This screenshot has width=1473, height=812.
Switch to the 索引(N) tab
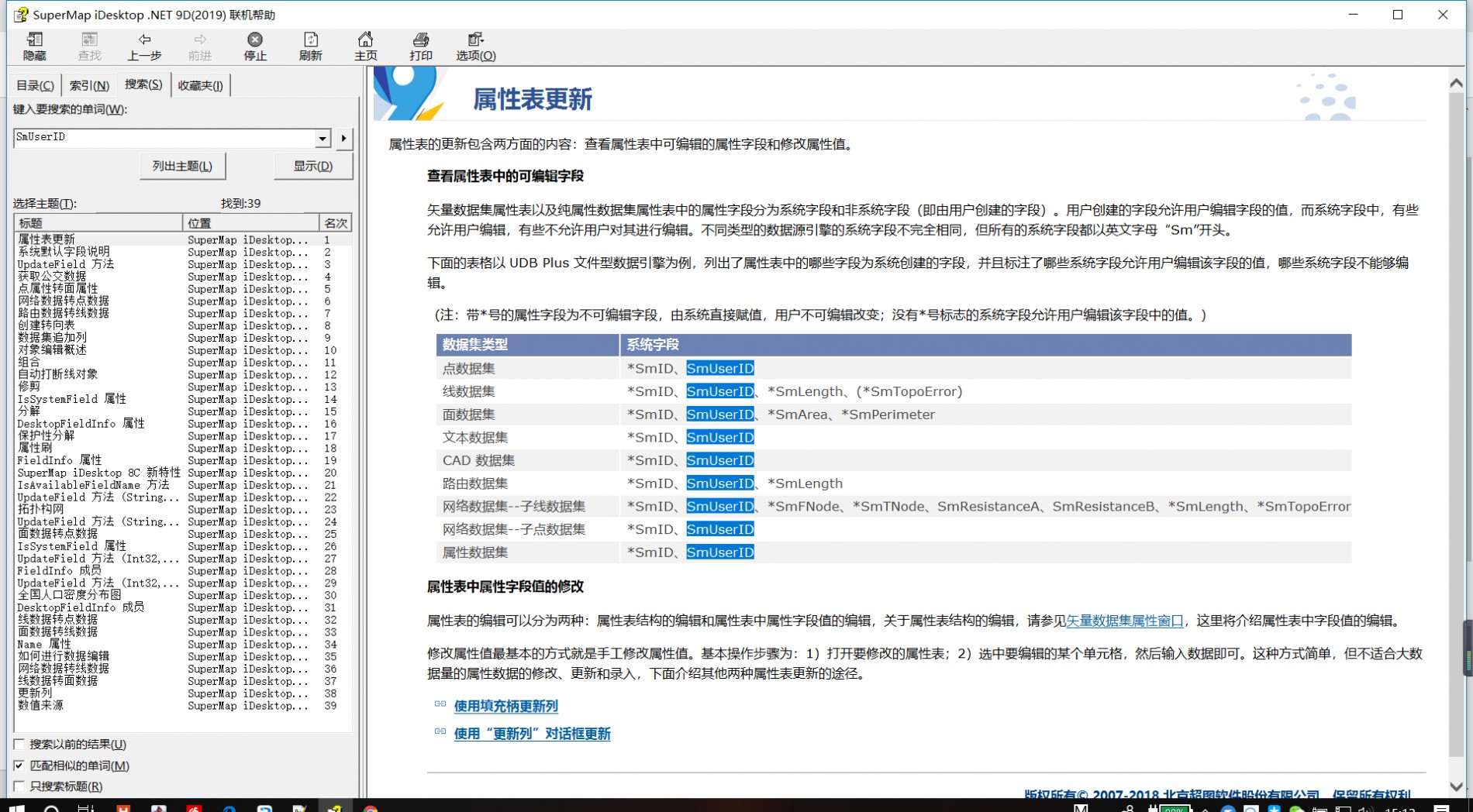click(89, 85)
